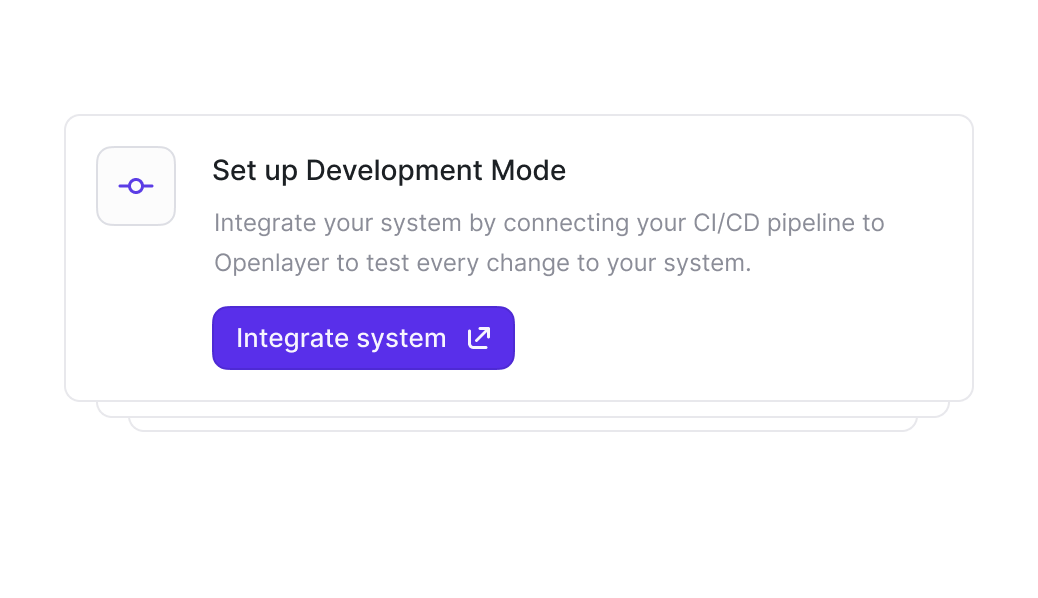Viewport: 1038px width, 598px height.
Task: Click the purple button's open-in-new-tab icon
Action: coord(479,338)
